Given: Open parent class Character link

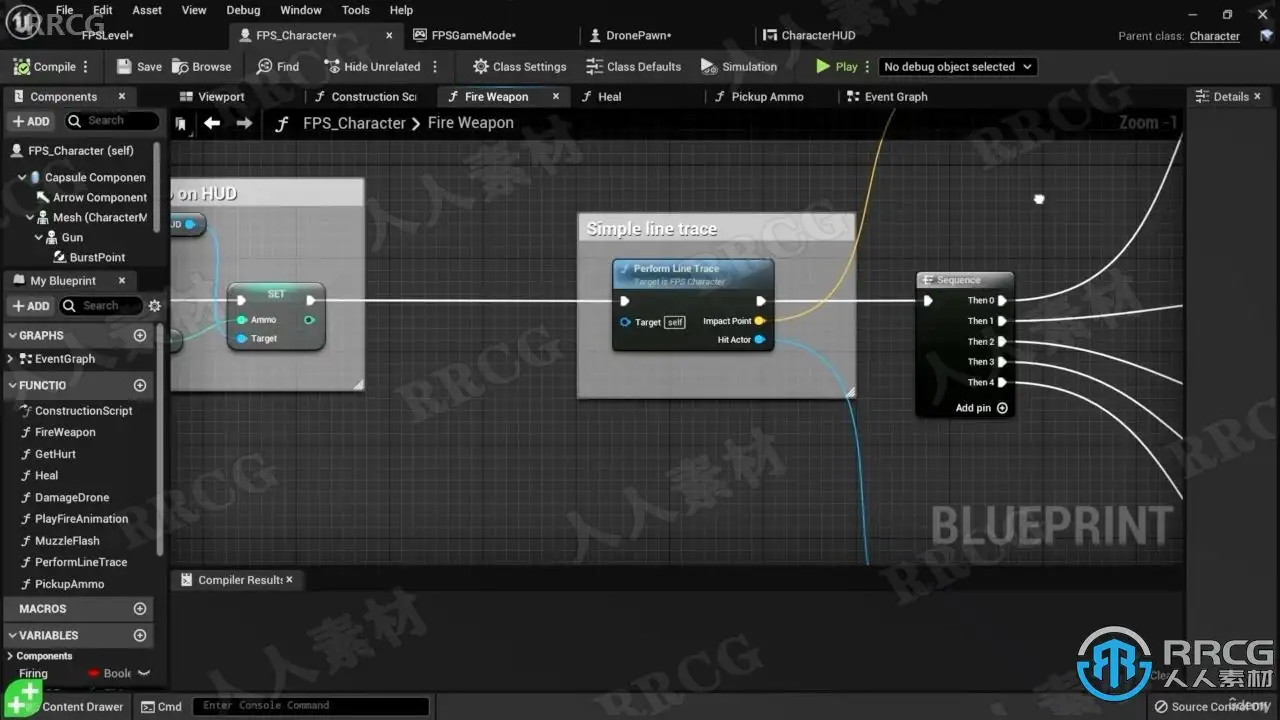Looking at the screenshot, I should click(x=1215, y=36).
